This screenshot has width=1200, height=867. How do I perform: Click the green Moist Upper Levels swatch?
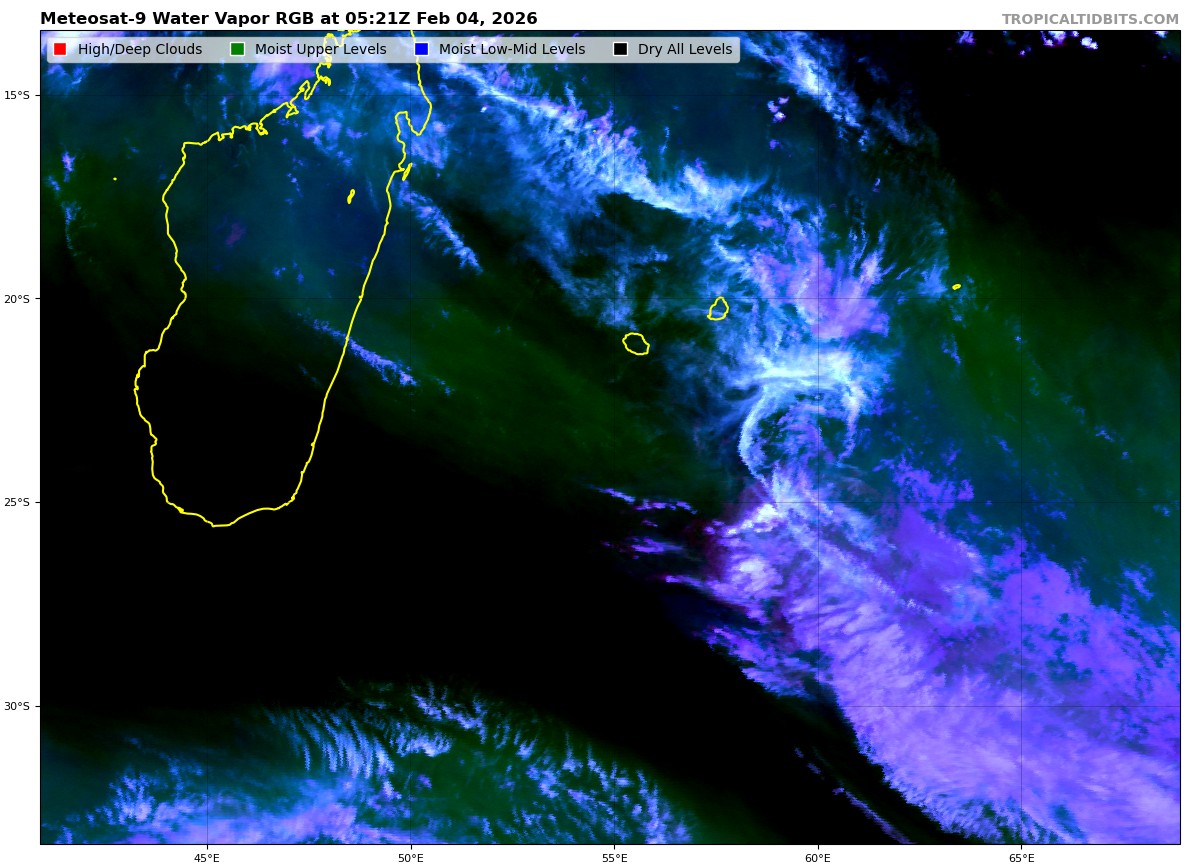point(237,49)
